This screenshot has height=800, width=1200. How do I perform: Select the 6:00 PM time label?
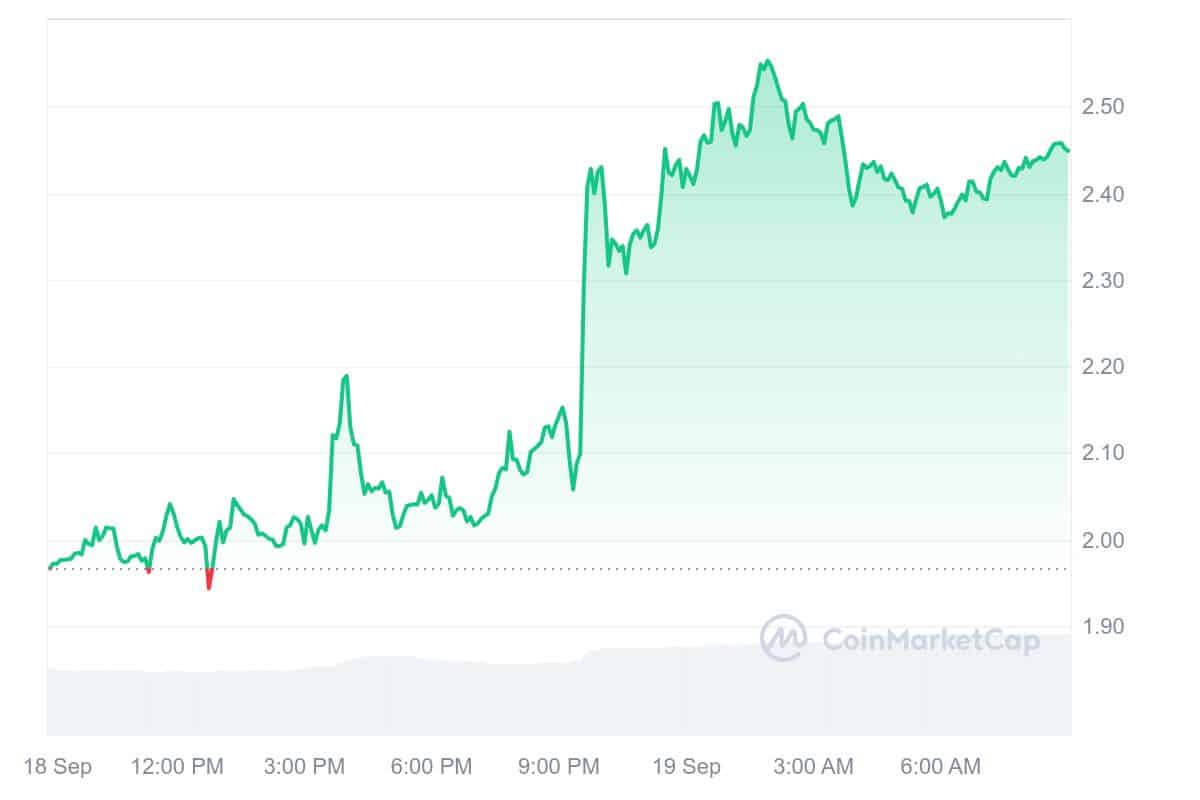[430, 767]
